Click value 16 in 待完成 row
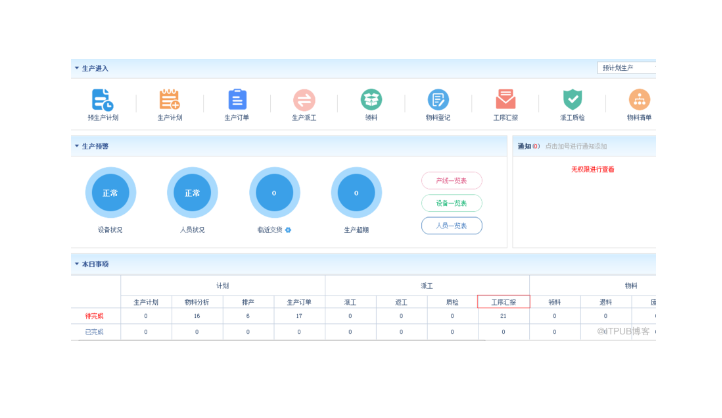Screen dimensions: 722x418 197,316
